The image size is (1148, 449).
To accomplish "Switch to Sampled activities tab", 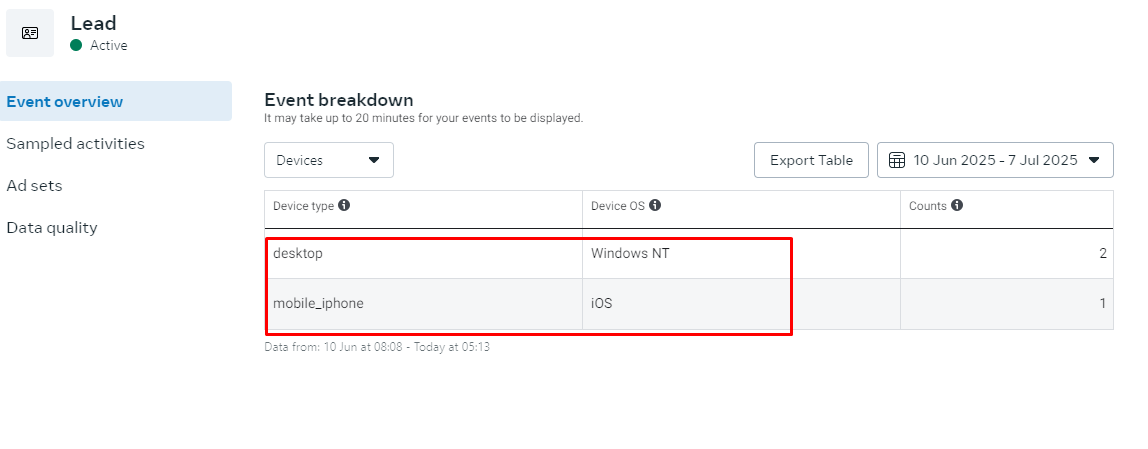I will 76,144.
